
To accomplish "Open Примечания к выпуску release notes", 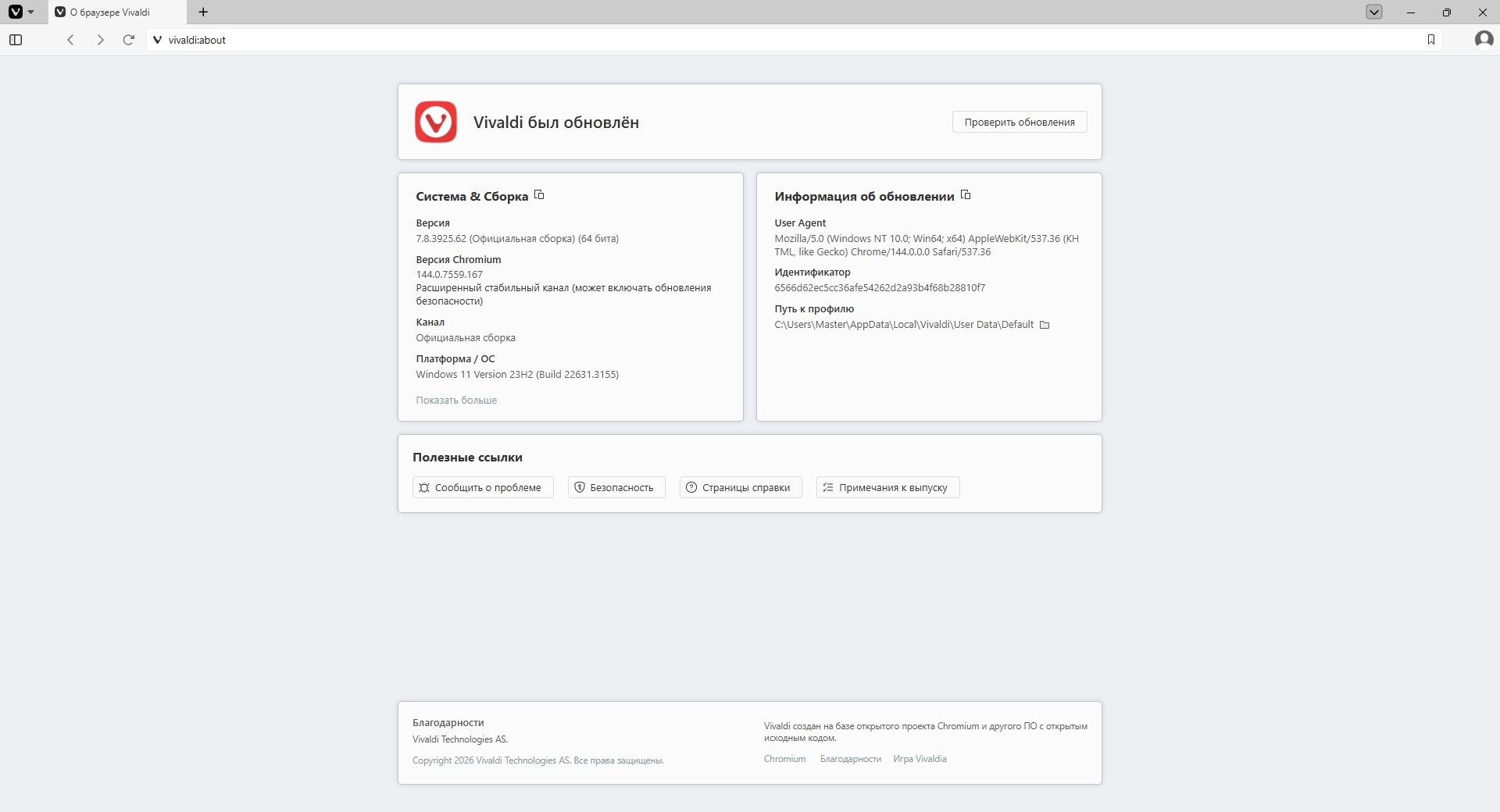I will pos(887,487).
